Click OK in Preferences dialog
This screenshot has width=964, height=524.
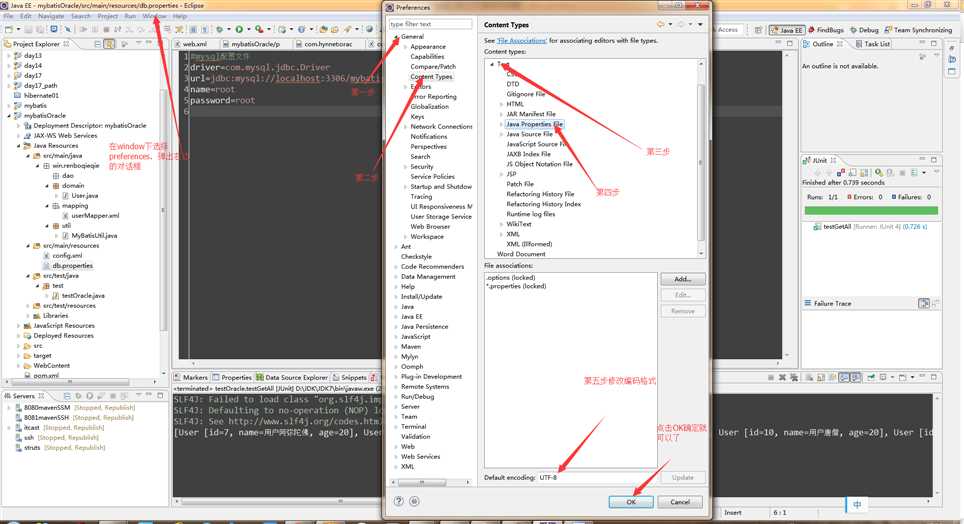[631, 502]
